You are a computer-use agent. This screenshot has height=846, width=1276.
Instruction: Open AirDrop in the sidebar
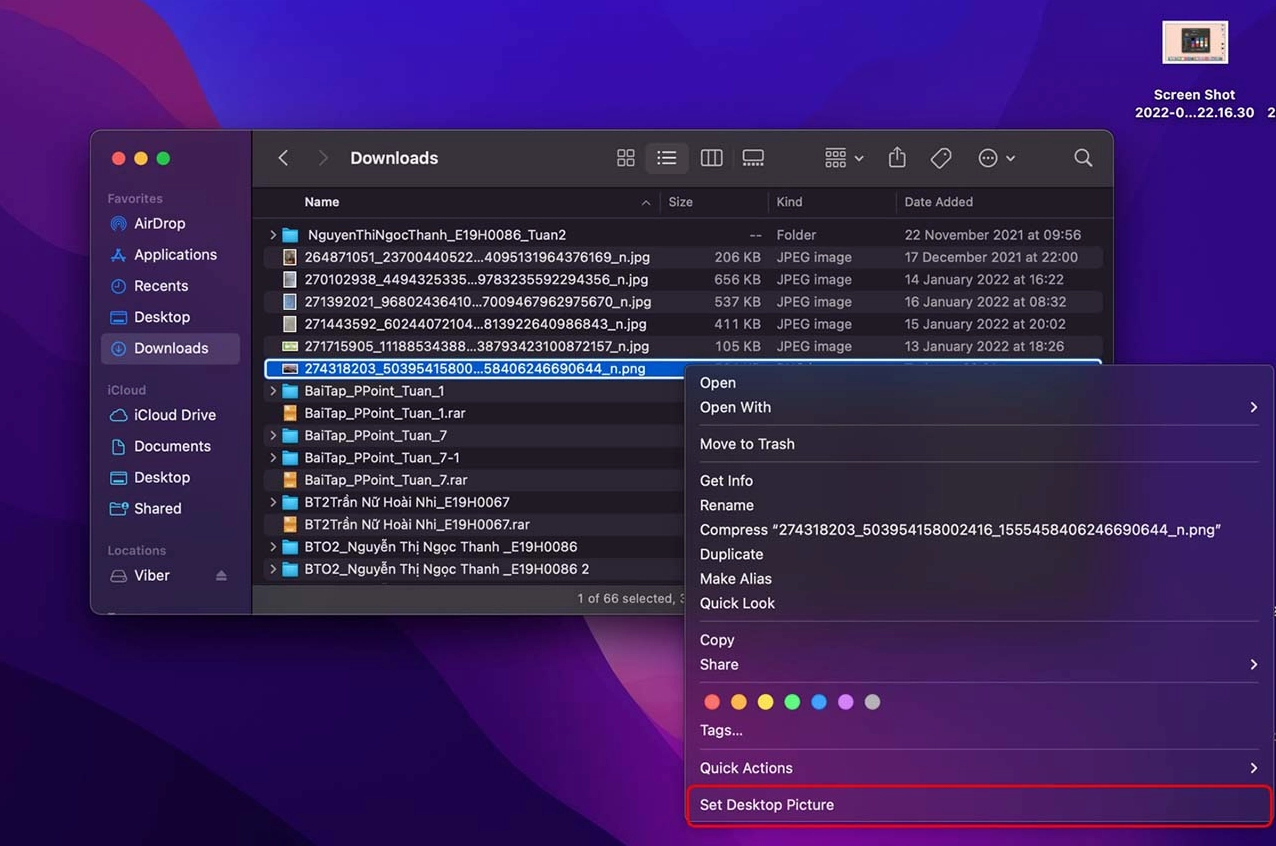(159, 224)
